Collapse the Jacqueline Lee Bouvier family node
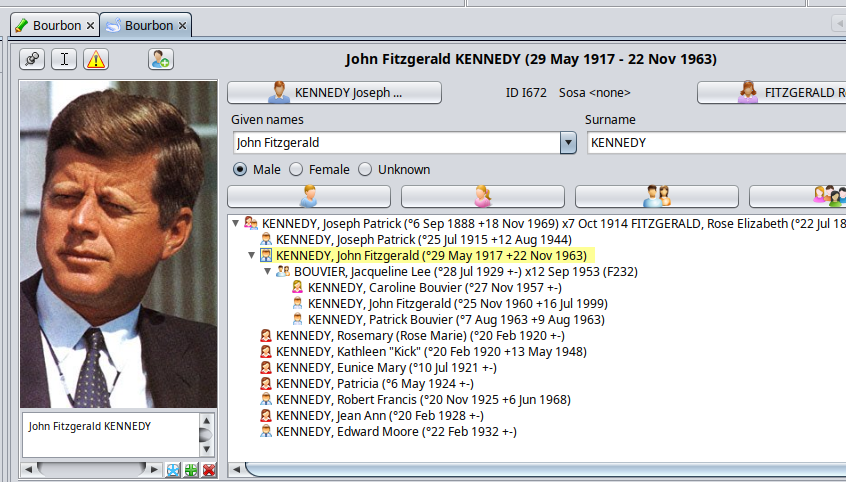The image size is (846, 482). [268, 272]
